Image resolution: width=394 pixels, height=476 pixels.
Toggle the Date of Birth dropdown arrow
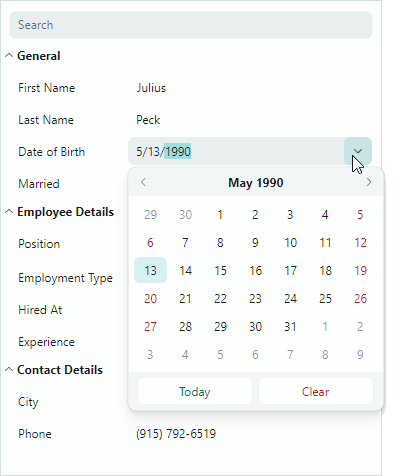click(358, 151)
